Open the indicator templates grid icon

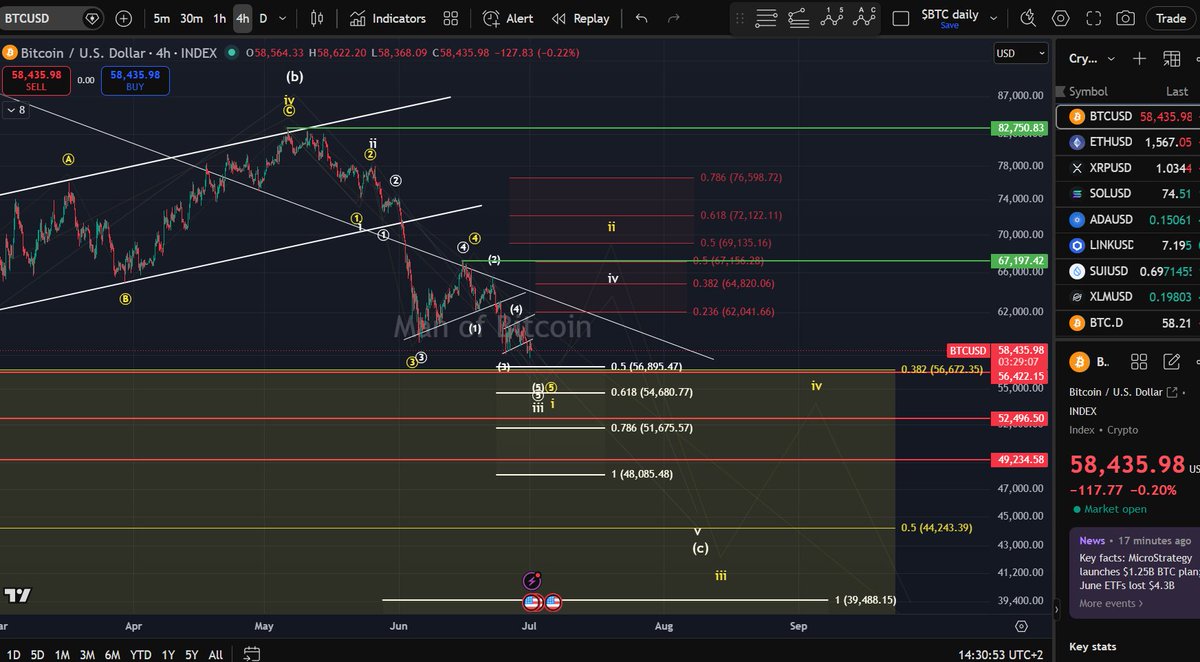(x=450, y=18)
